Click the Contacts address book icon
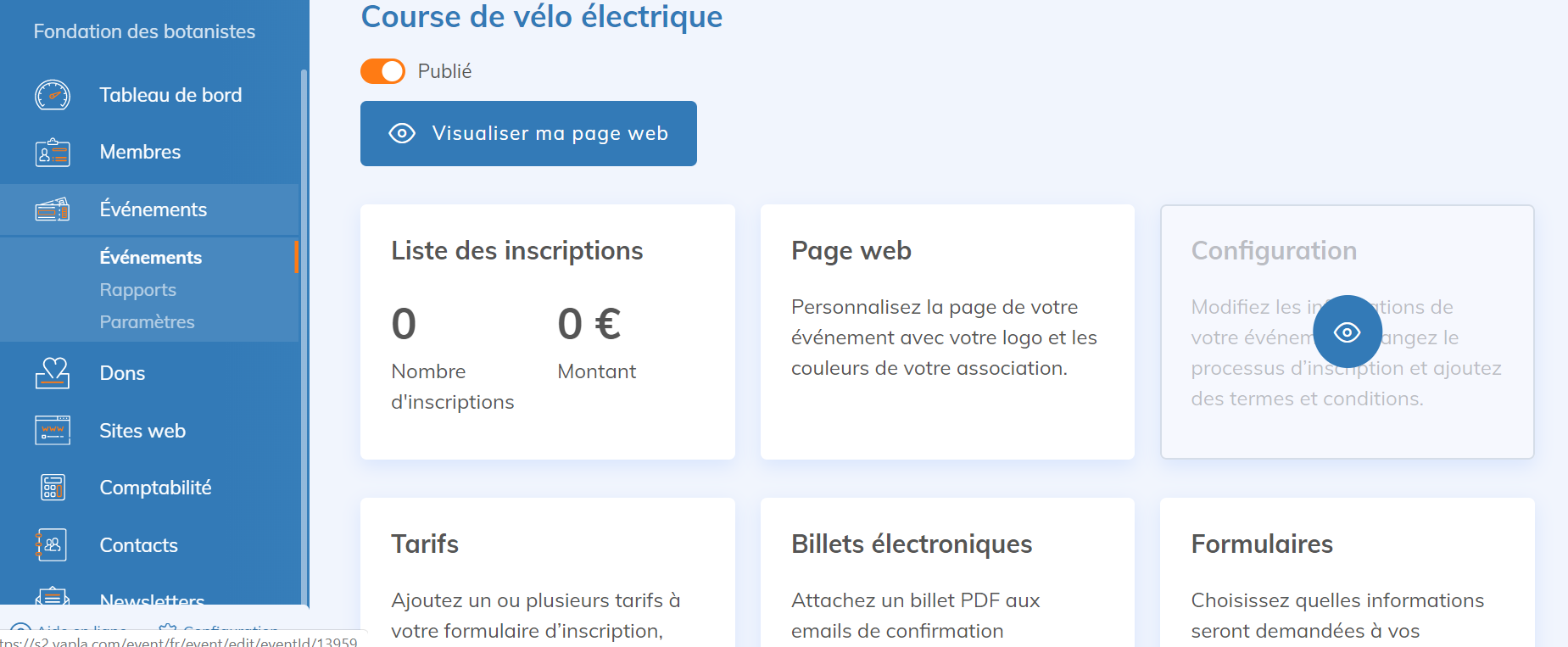The height and width of the screenshot is (647, 1568). coord(53,545)
